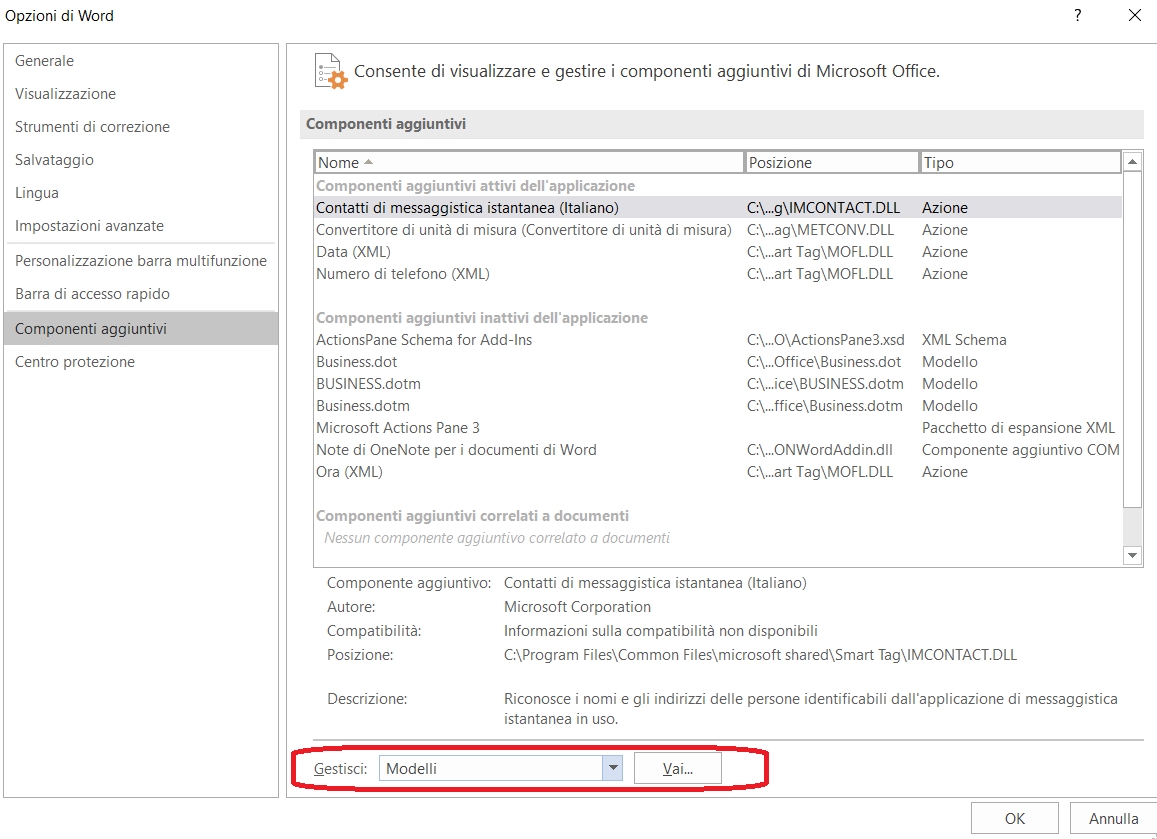This screenshot has width=1157, height=839.
Task: Select the BUSINESS.dotm uppercase row
Action: tap(717, 384)
